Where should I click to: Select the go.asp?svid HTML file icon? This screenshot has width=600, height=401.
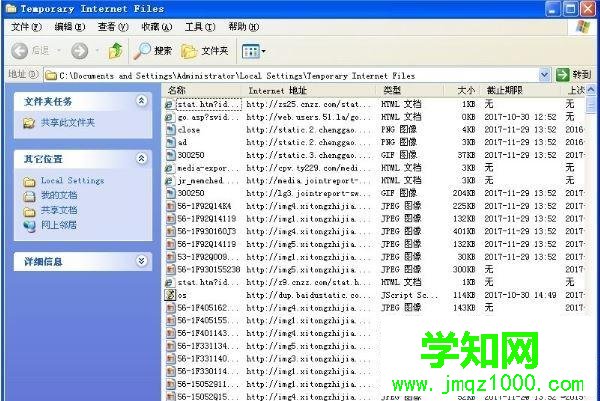point(169,117)
